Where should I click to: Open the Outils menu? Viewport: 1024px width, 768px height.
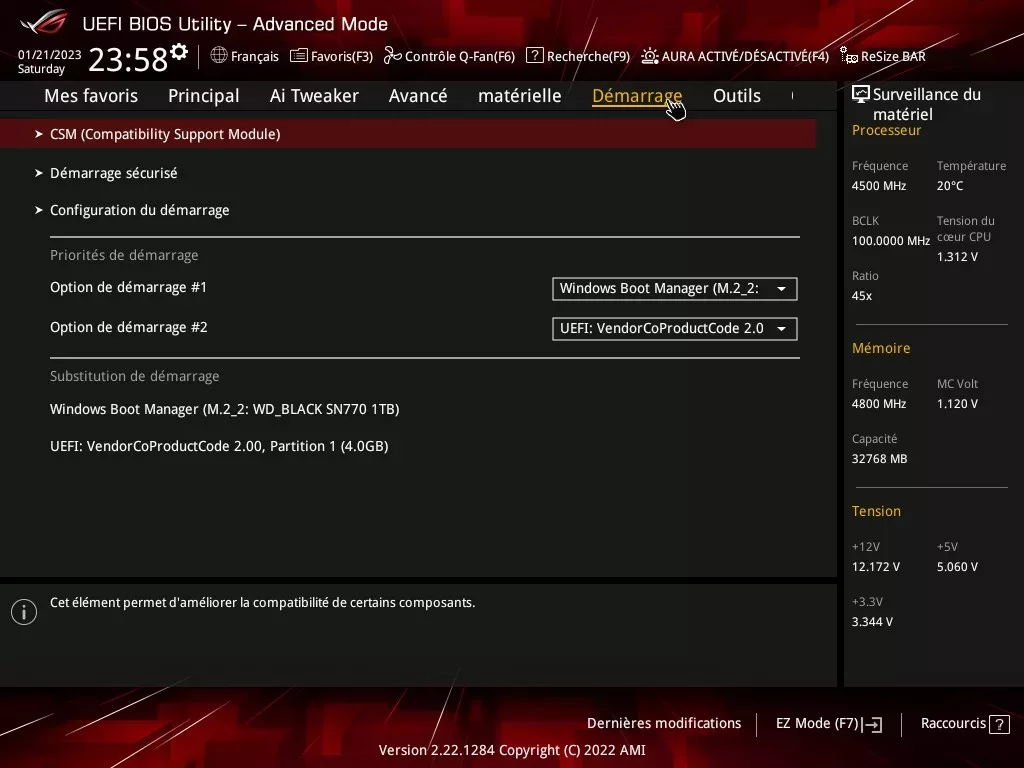click(737, 95)
